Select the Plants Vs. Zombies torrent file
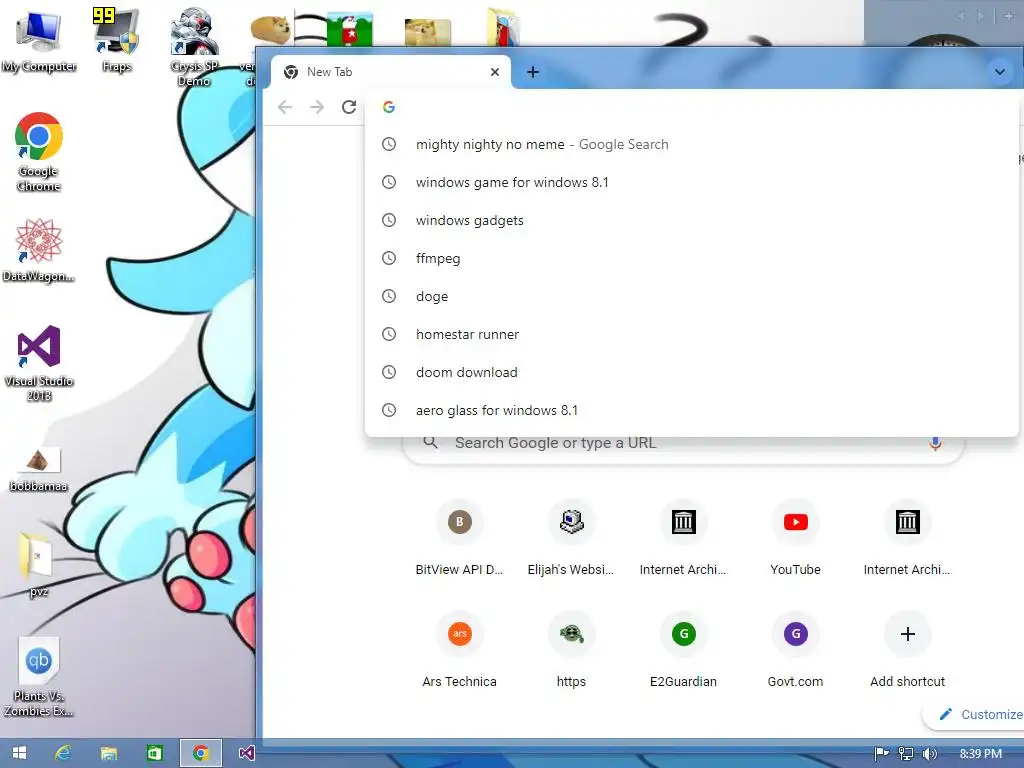This screenshot has height=768, width=1024. 39,677
